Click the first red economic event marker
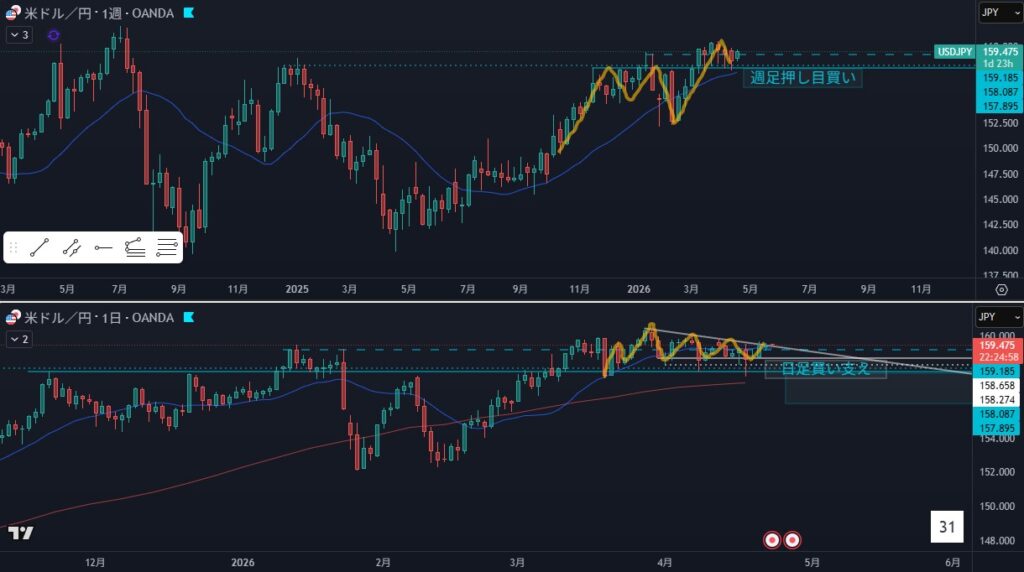The width and height of the screenshot is (1024, 572). pos(772,540)
